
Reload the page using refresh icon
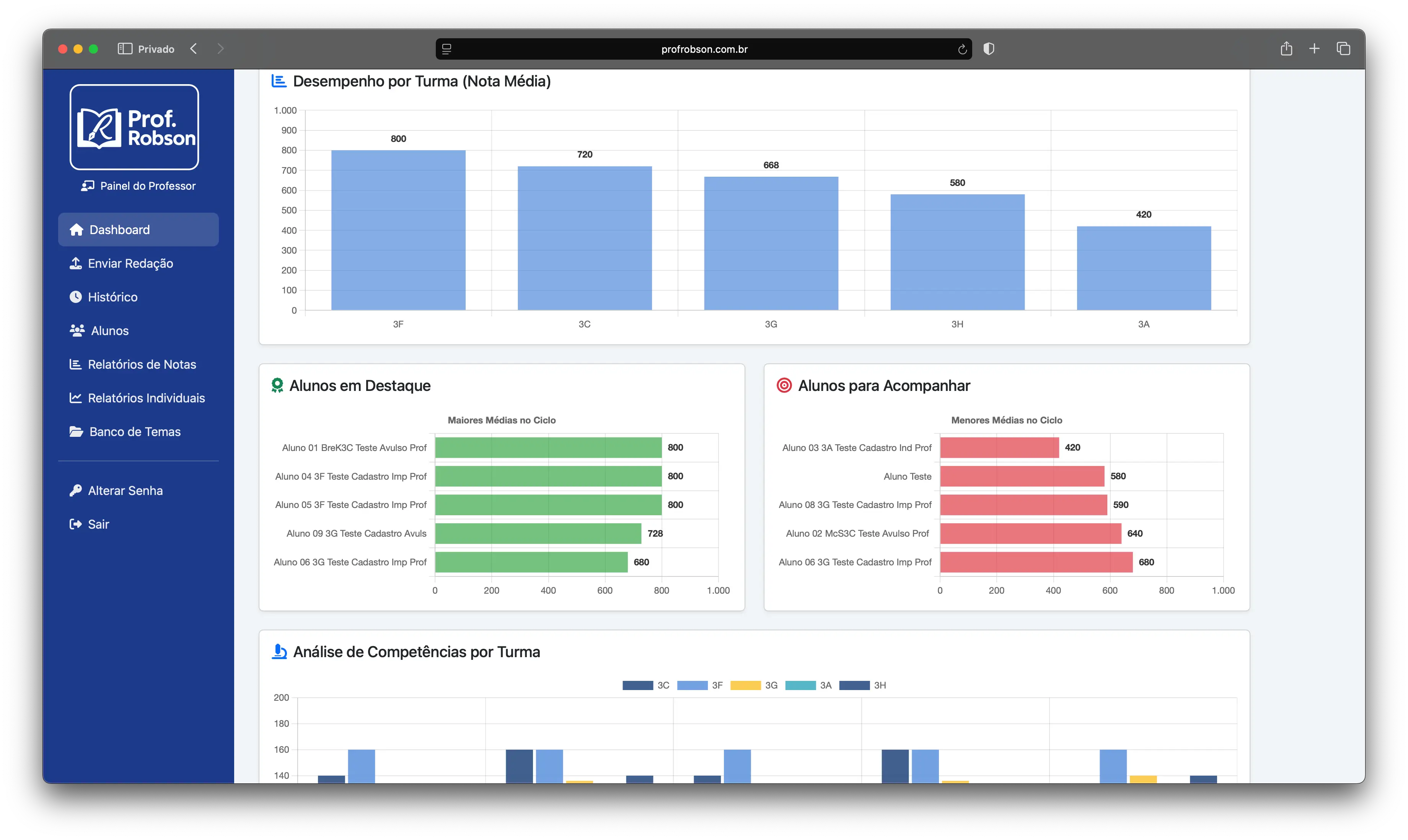pos(962,49)
